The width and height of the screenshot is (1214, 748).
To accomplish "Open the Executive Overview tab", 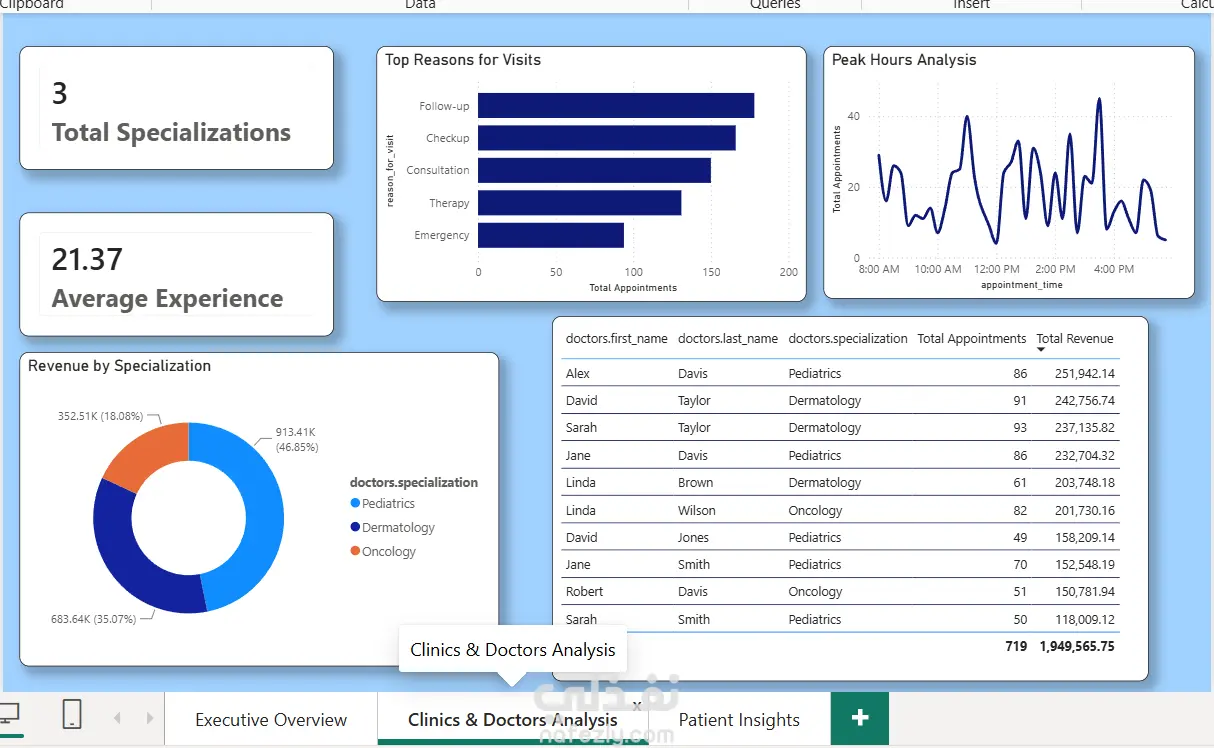I will pyautogui.click(x=271, y=719).
